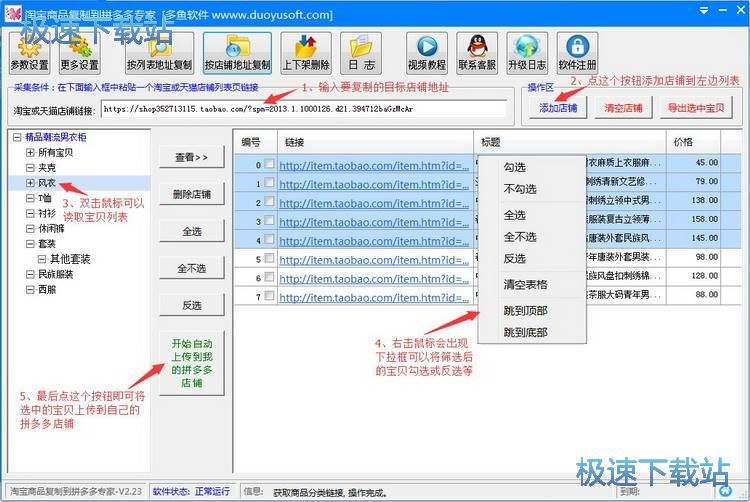
Task: Collapse the 套装 tree node
Action: click(30, 244)
